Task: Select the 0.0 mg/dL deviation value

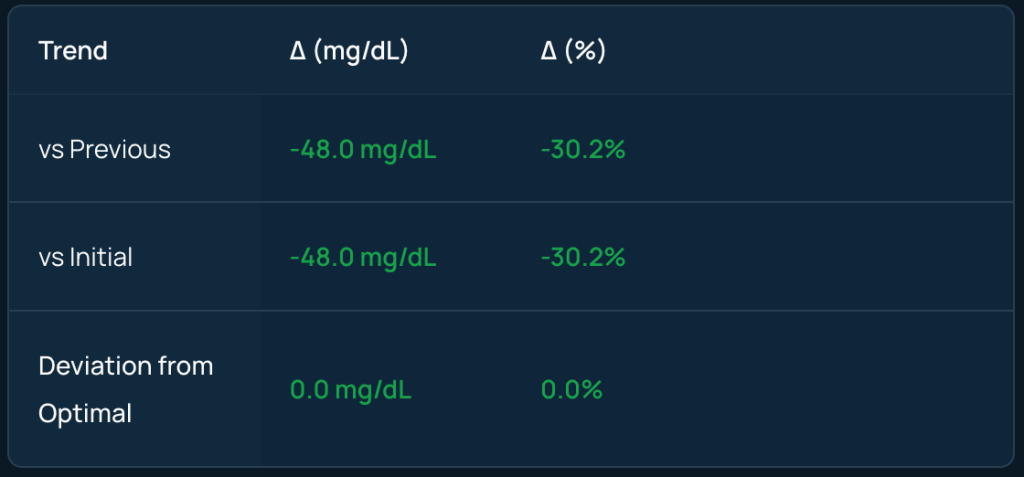Action: (350, 390)
